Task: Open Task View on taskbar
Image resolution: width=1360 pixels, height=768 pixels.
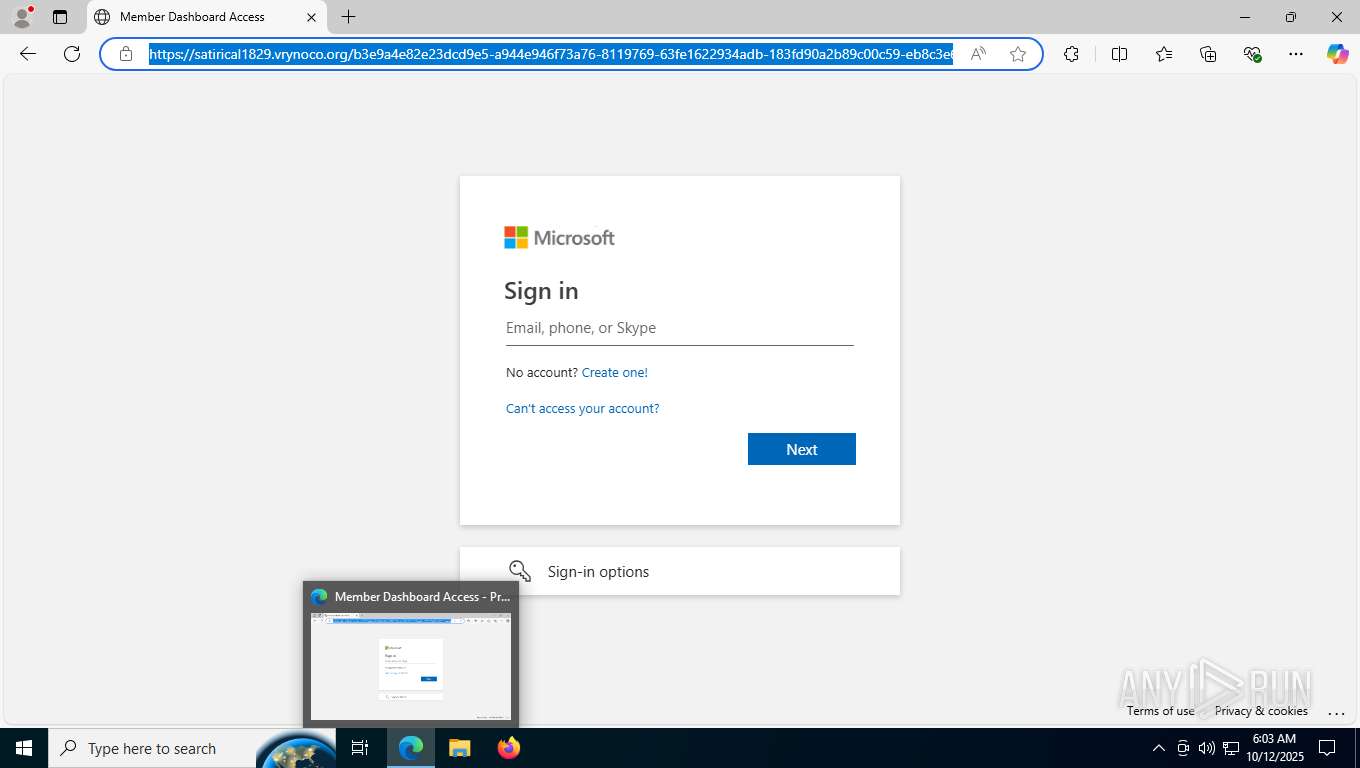Action: (361, 748)
